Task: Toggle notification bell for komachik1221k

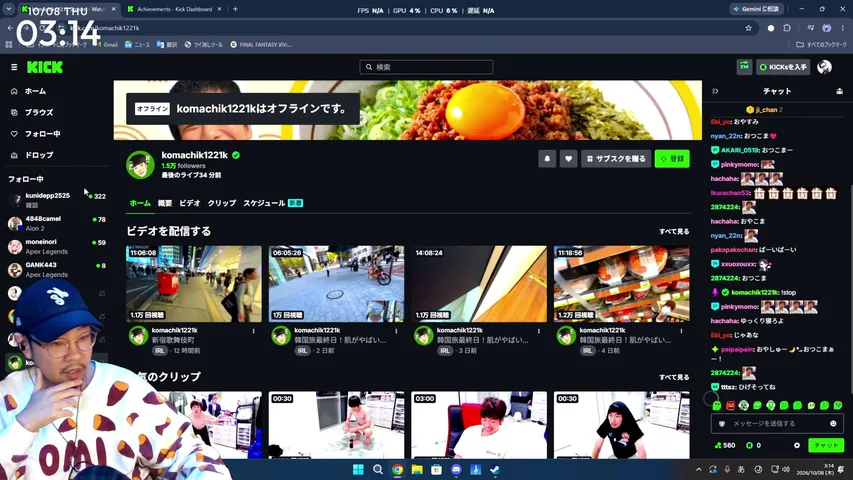Action: [x=547, y=158]
